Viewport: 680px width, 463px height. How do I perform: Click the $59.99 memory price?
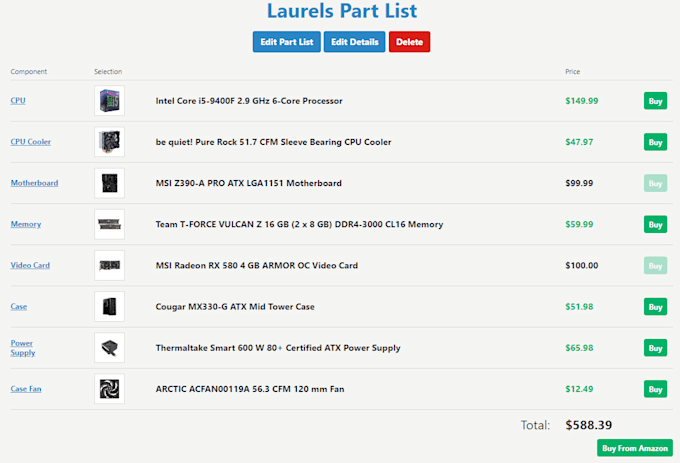[x=579, y=224]
